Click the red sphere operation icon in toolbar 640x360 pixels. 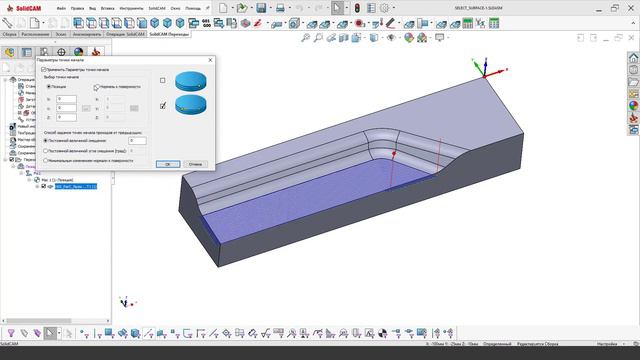[x=360, y=23]
